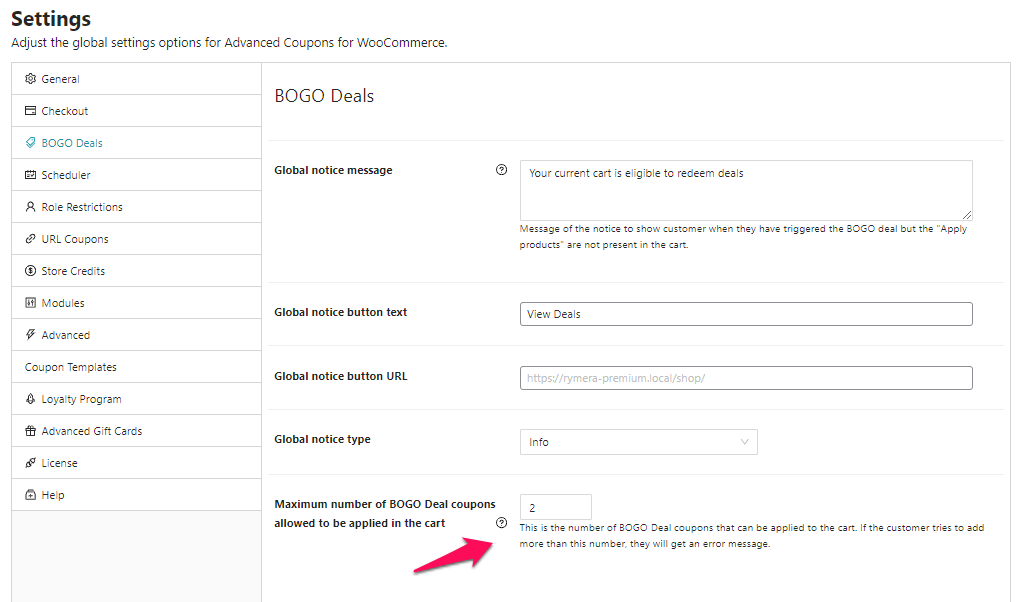Open the BOGO Deals settings tab

tap(72, 143)
